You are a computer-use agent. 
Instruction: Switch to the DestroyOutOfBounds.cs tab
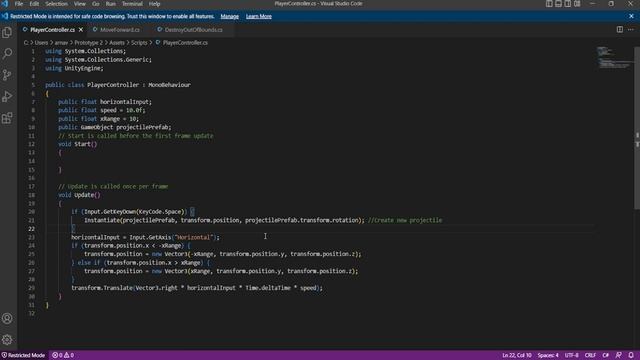point(193,30)
